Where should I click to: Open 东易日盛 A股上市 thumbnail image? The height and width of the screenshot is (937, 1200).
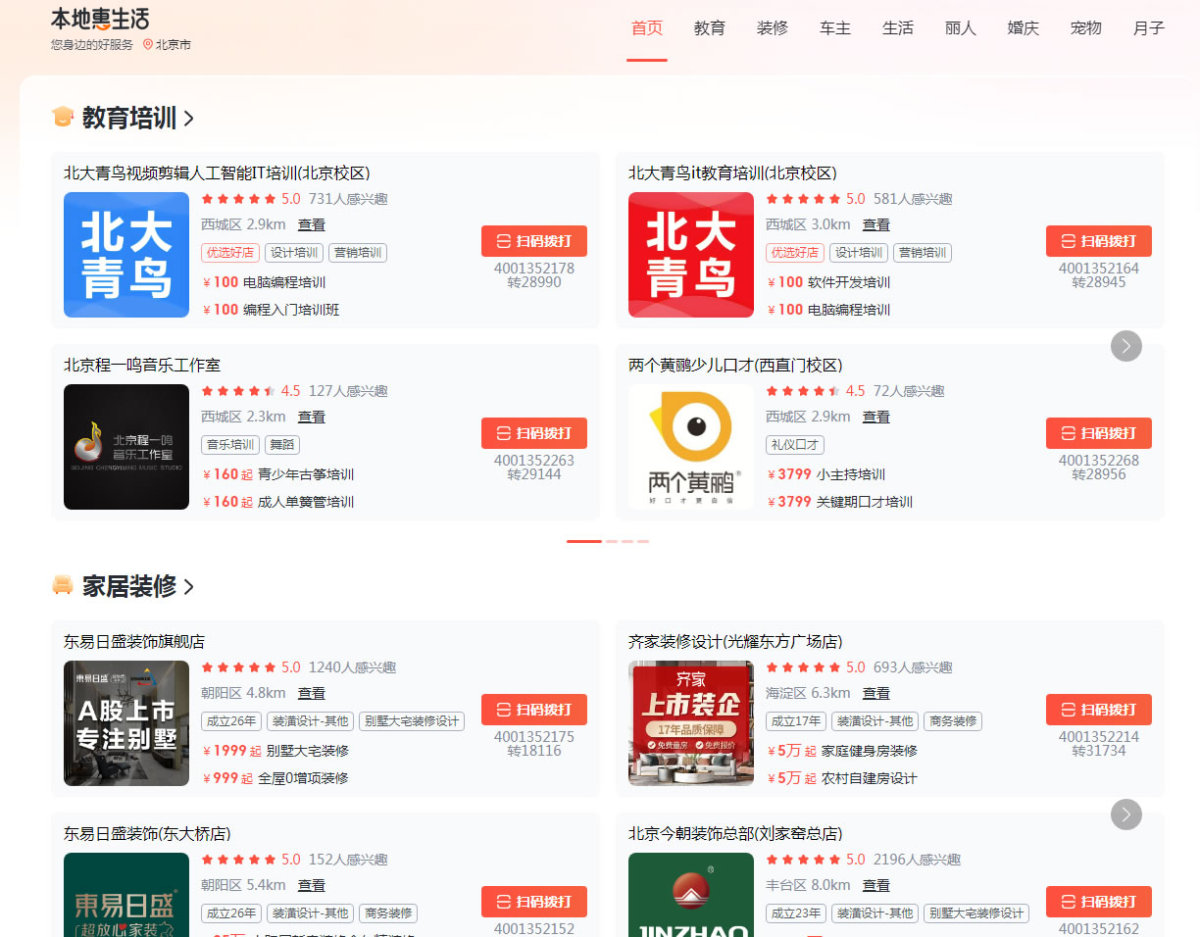tap(126, 723)
